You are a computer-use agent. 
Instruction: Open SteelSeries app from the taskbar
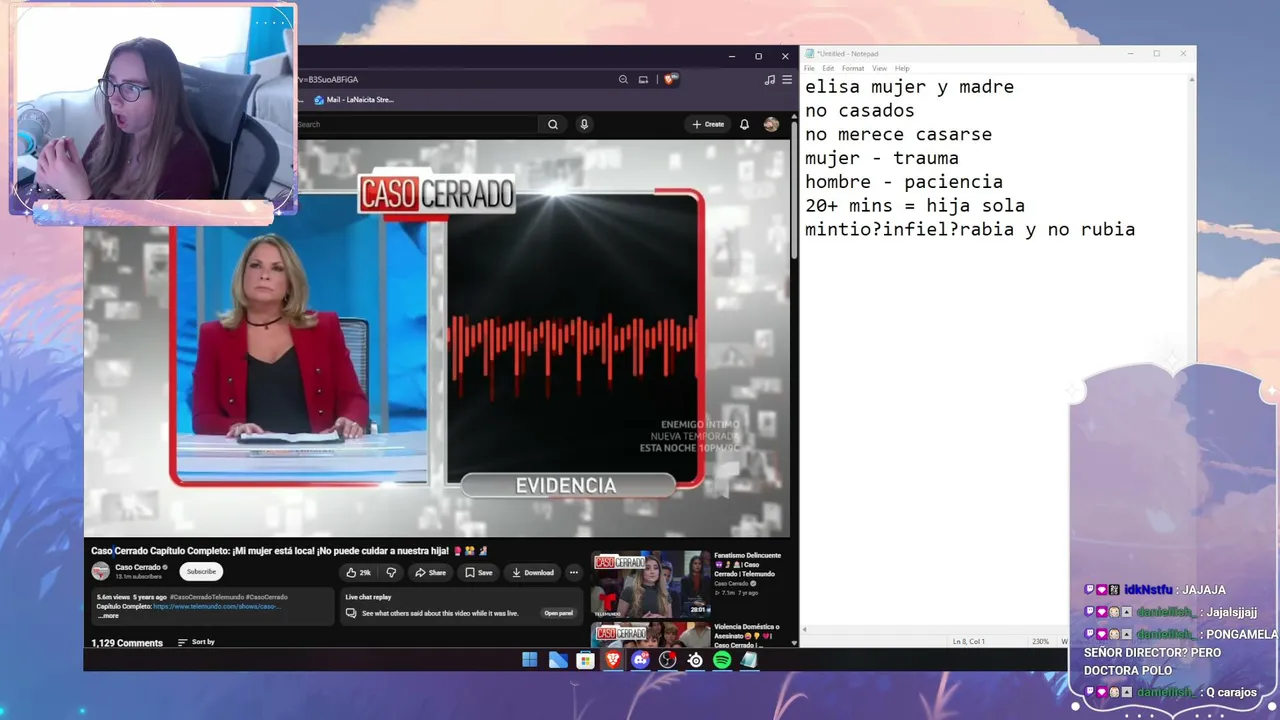tap(695, 660)
